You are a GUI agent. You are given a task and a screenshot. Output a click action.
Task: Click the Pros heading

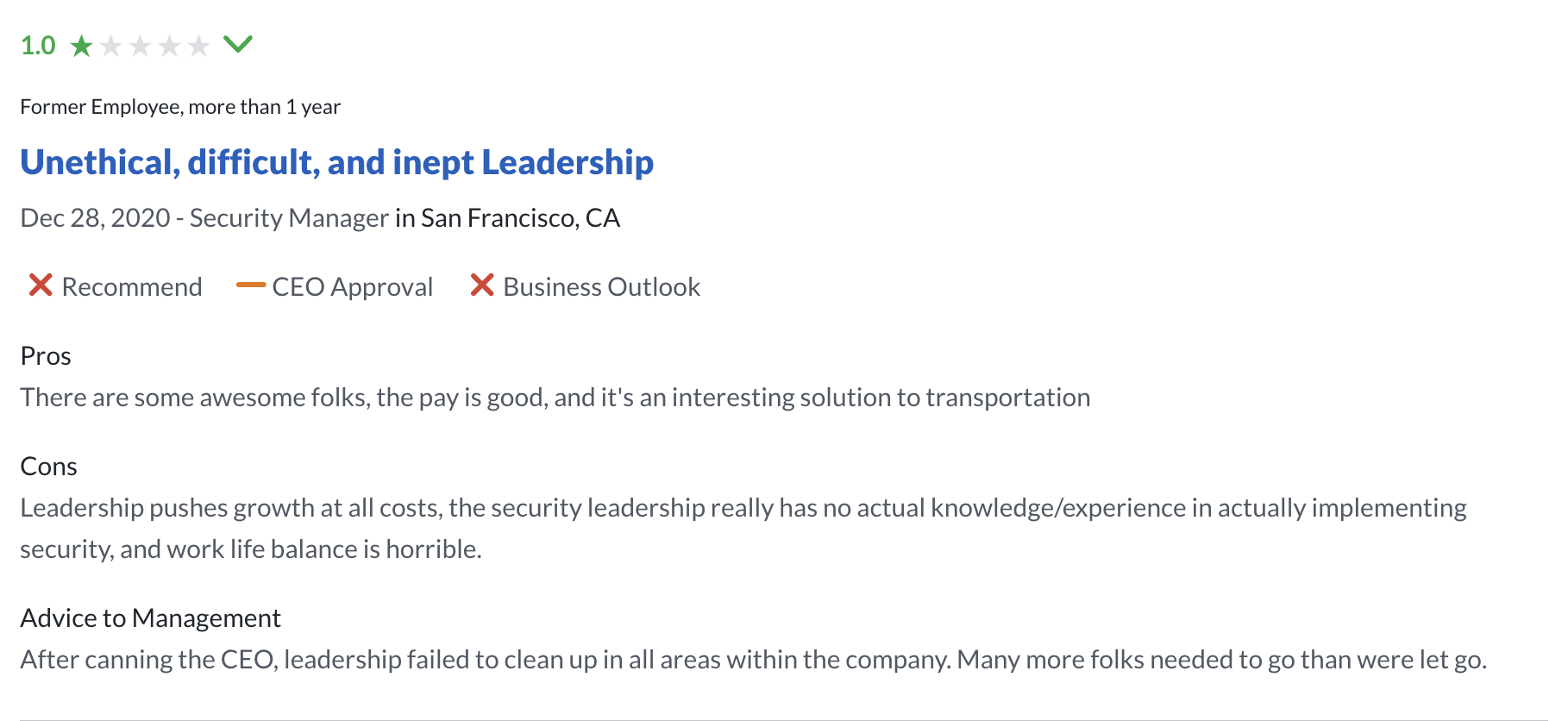pos(46,356)
